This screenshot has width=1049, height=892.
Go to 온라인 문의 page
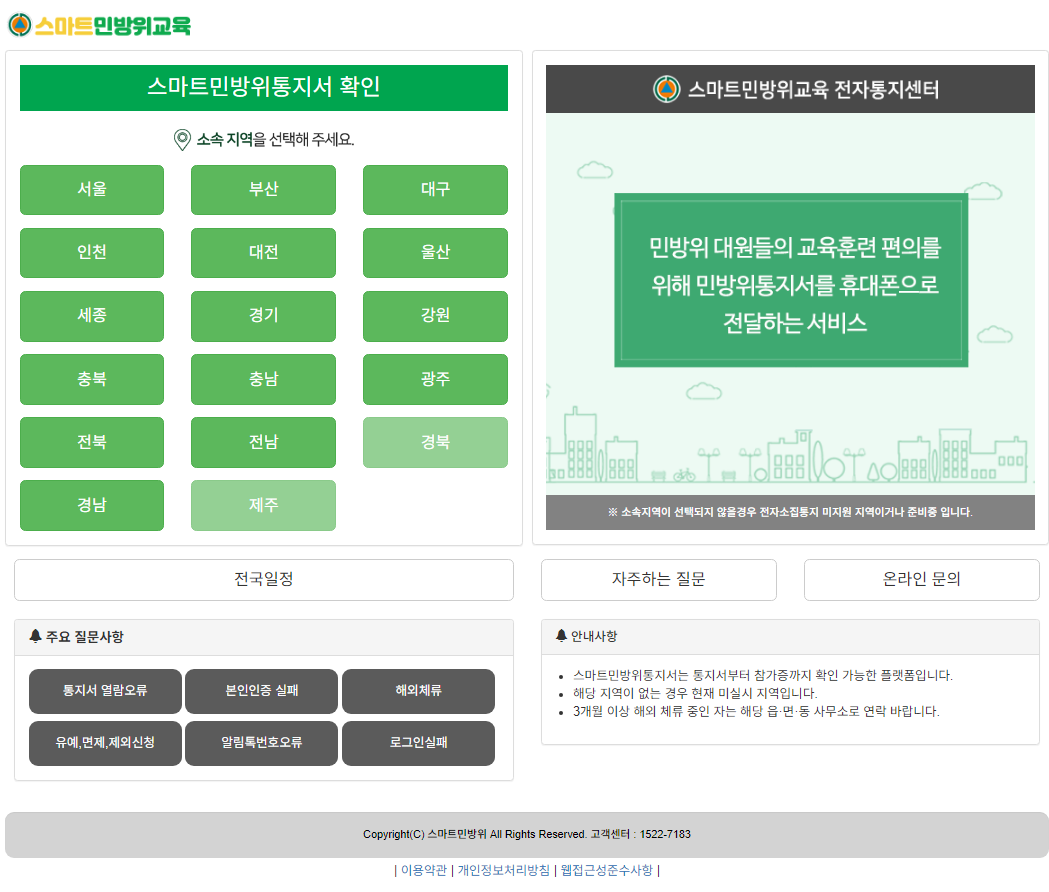(x=921, y=580)
